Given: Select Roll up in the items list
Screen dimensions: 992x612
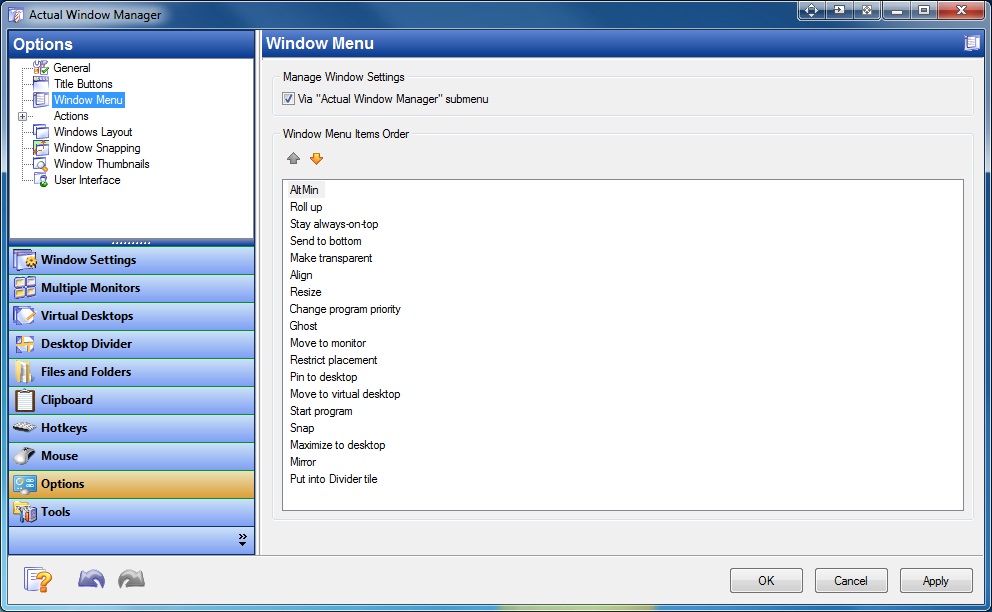Looking at the screenshot, I should (x=306, y=207).
